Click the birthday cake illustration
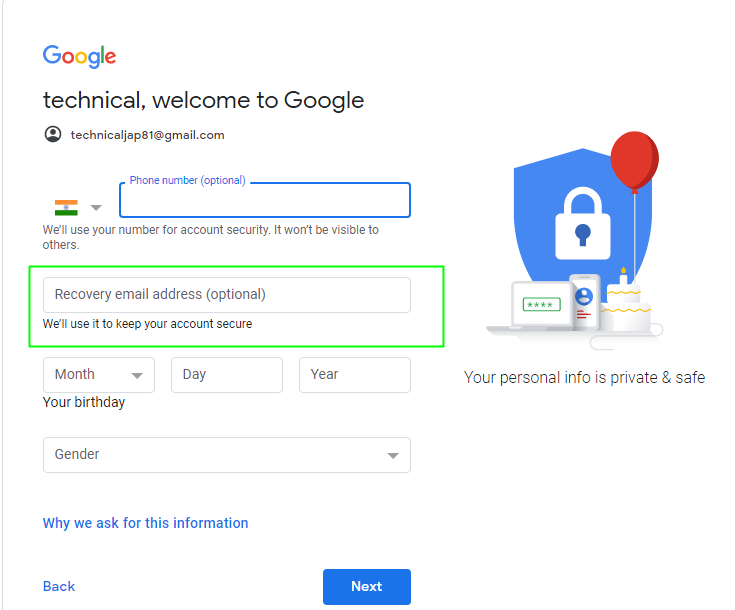The height and width of the screenshot is (610, 735). (x=626, y=300)
